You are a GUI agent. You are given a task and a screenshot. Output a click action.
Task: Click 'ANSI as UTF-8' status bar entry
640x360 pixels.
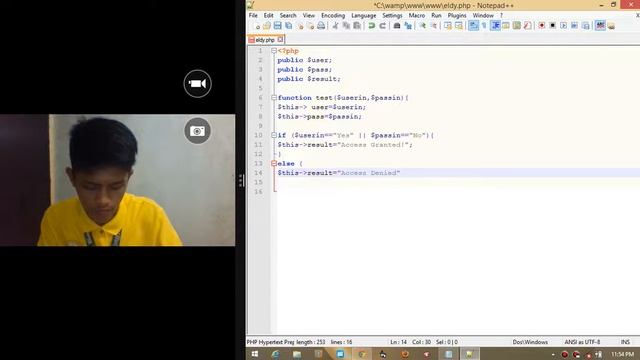582,342
